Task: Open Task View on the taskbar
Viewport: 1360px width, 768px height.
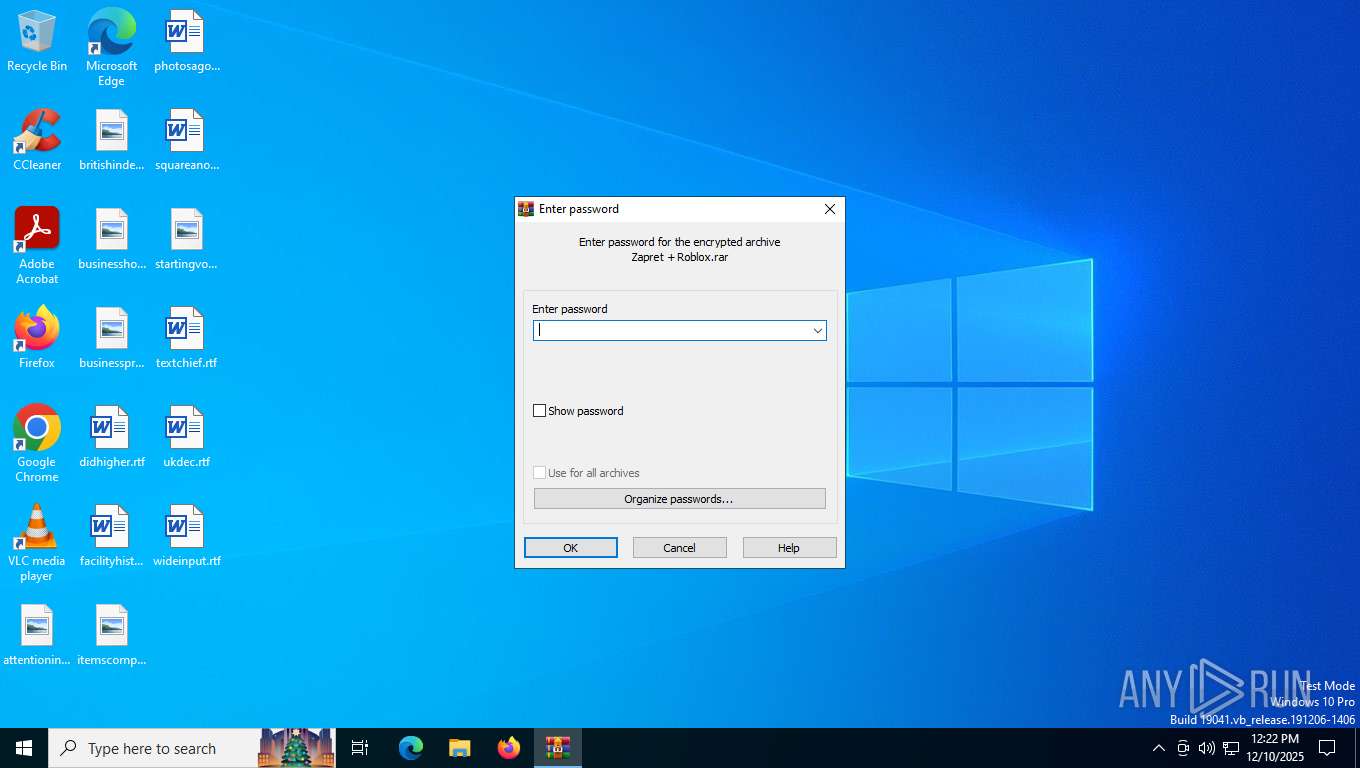Action: point(360,748)
